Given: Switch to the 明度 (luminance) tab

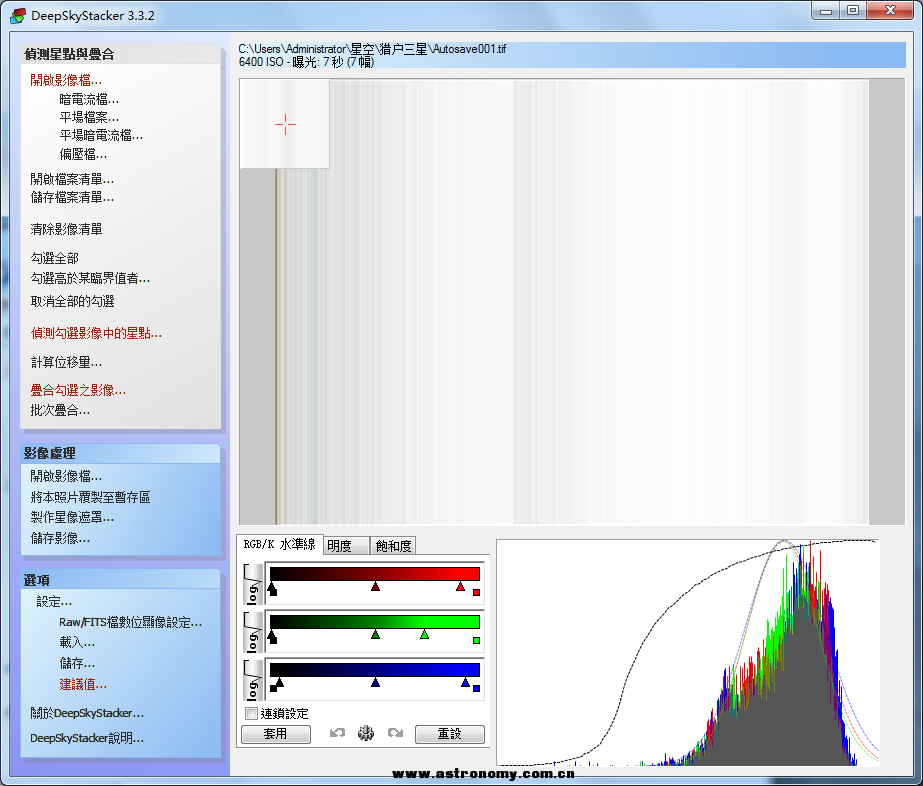Looking at the screenshot, I should tap(346, 546).
